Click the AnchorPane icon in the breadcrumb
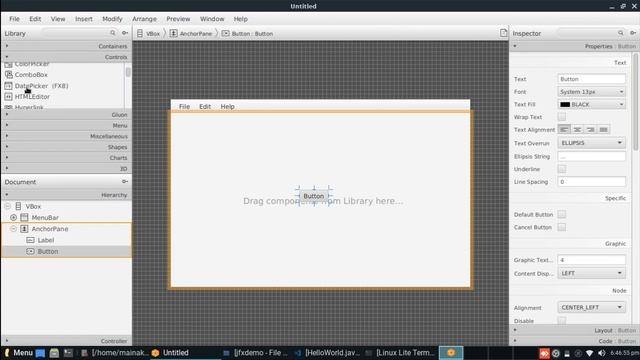Image resolution: width=640 pixels, height=360 pixels. pos(173,33)
